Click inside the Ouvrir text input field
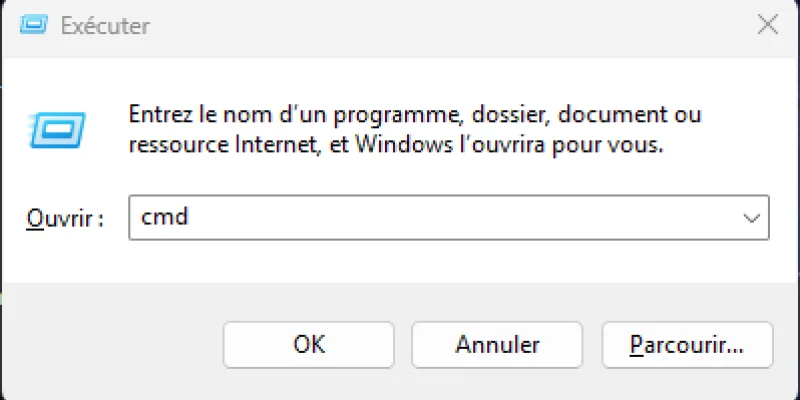Viewport: 800px width, 400px height. pos(440,217)
